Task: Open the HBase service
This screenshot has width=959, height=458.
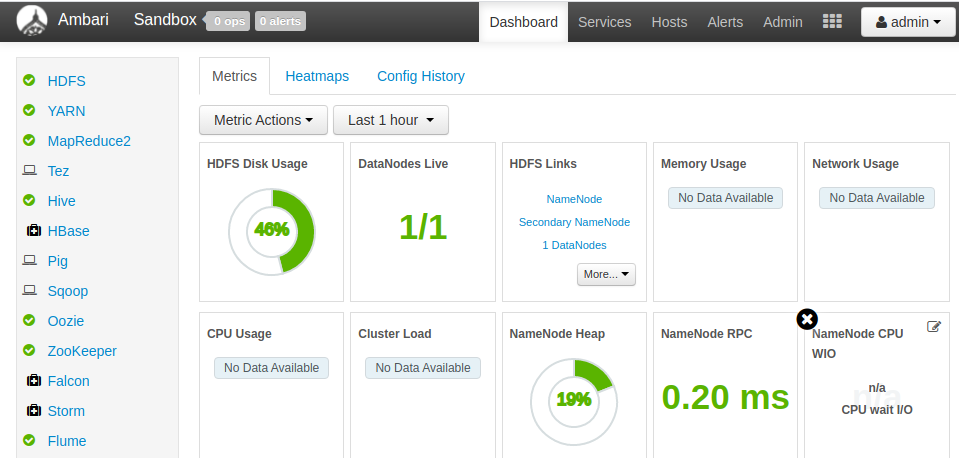Action: point(68,231)
